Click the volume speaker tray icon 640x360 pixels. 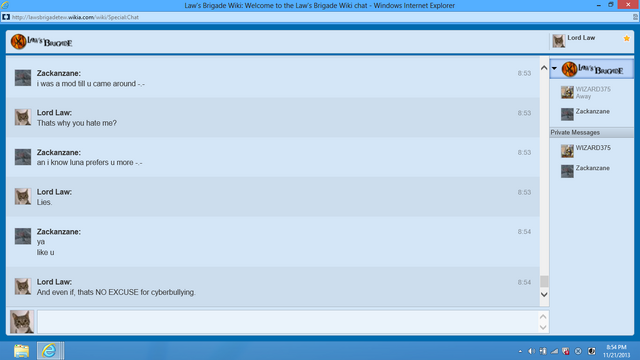531,351
